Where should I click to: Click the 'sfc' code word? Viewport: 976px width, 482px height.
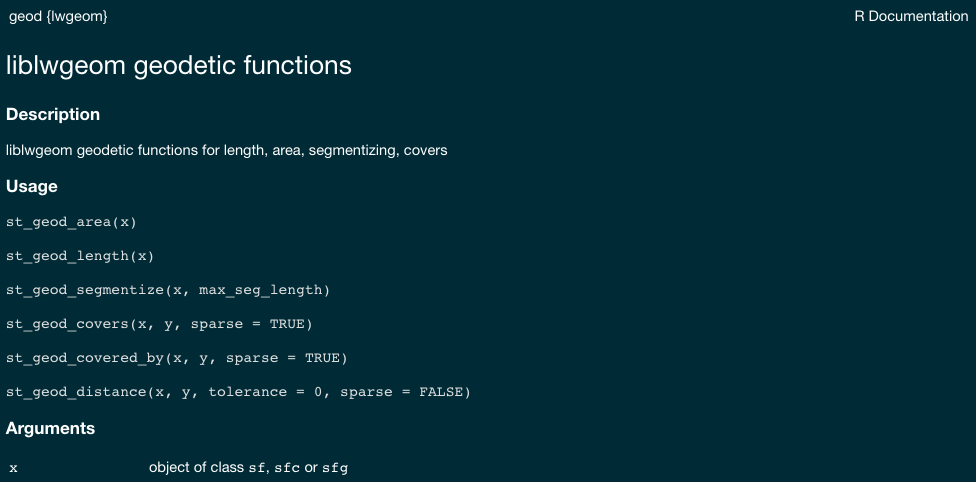pos(287,468)
